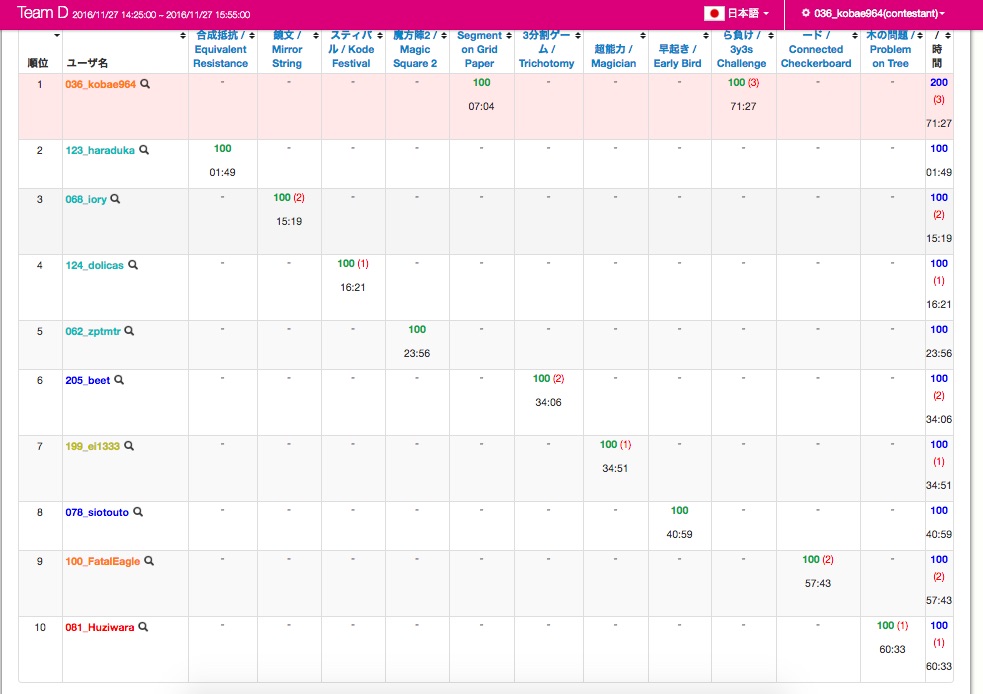Open user 100_FatalEagle profile link

(x=103, y=561)
